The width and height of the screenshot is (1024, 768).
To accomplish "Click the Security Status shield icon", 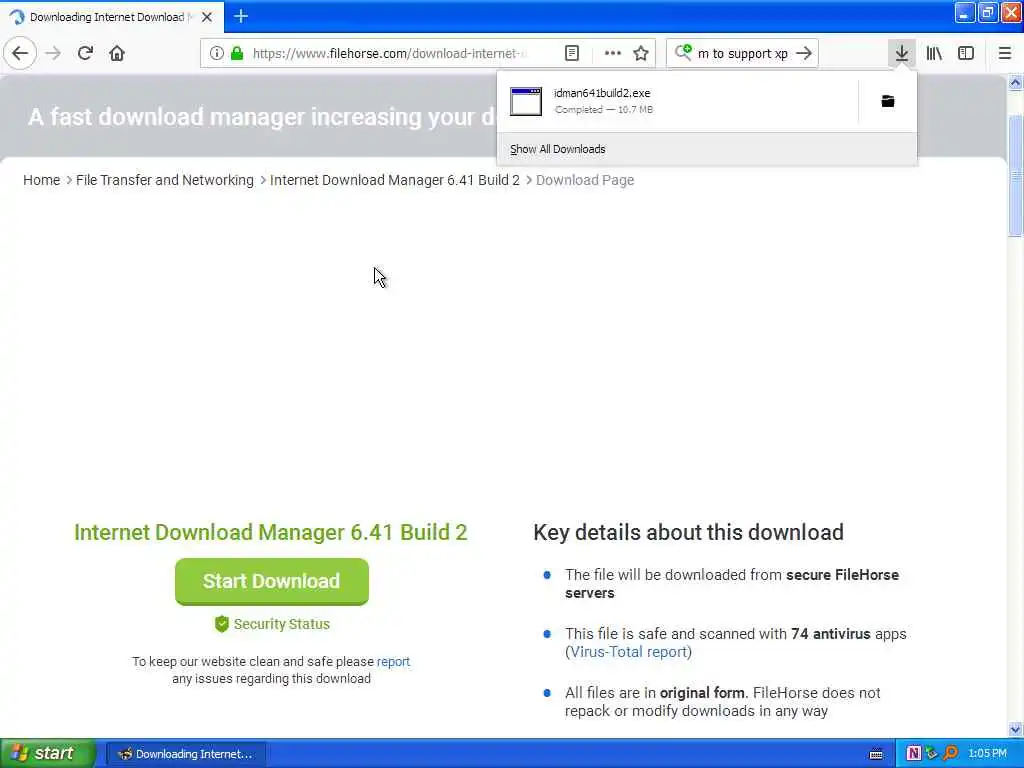I will pos(221,624).
